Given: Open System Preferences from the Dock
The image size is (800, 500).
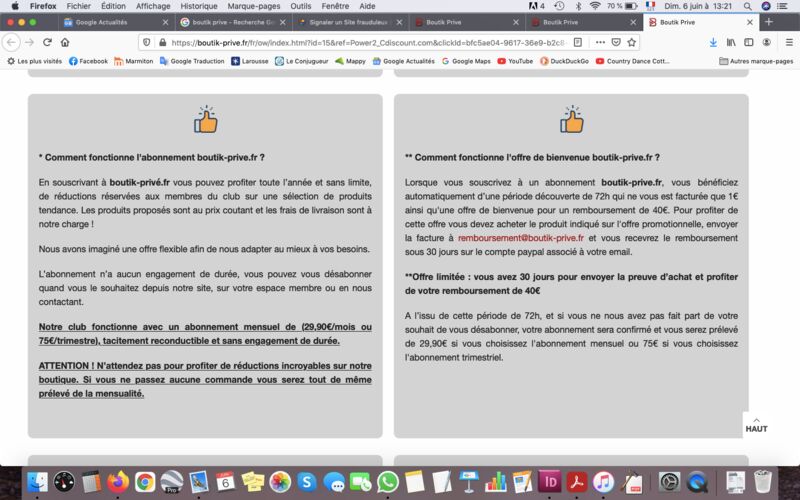Looking at the screenshot, I should click(x=669, y=482).
